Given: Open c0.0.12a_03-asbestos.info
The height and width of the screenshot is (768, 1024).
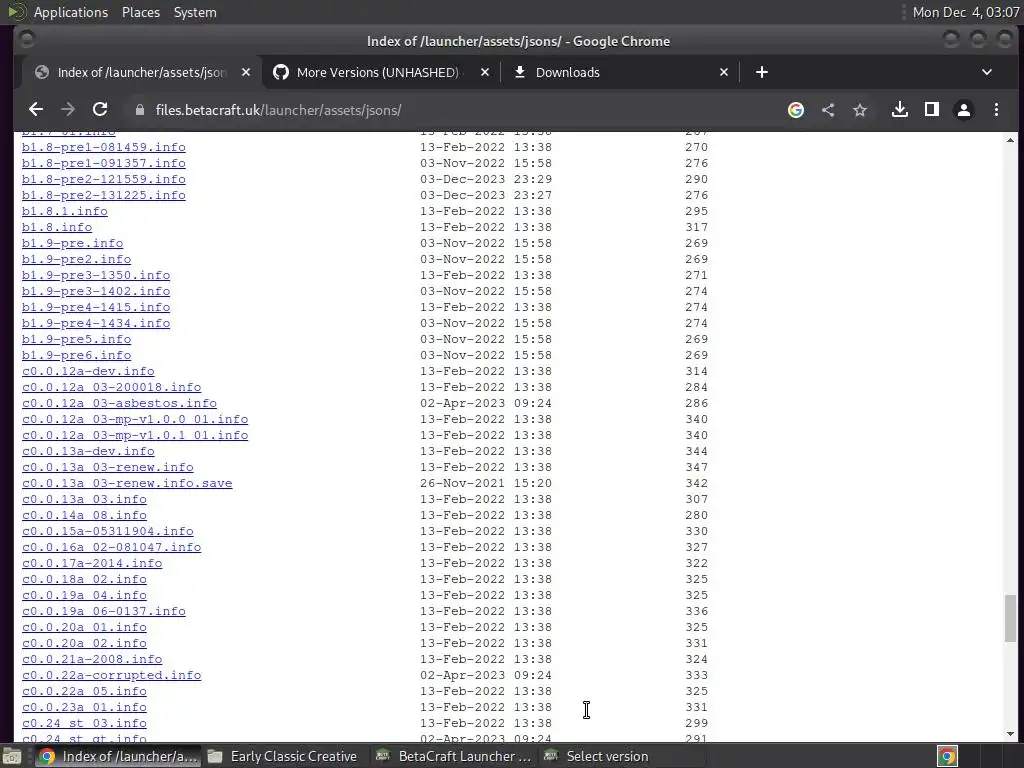Looking at the screenshot, I should [x=119, y=403].
